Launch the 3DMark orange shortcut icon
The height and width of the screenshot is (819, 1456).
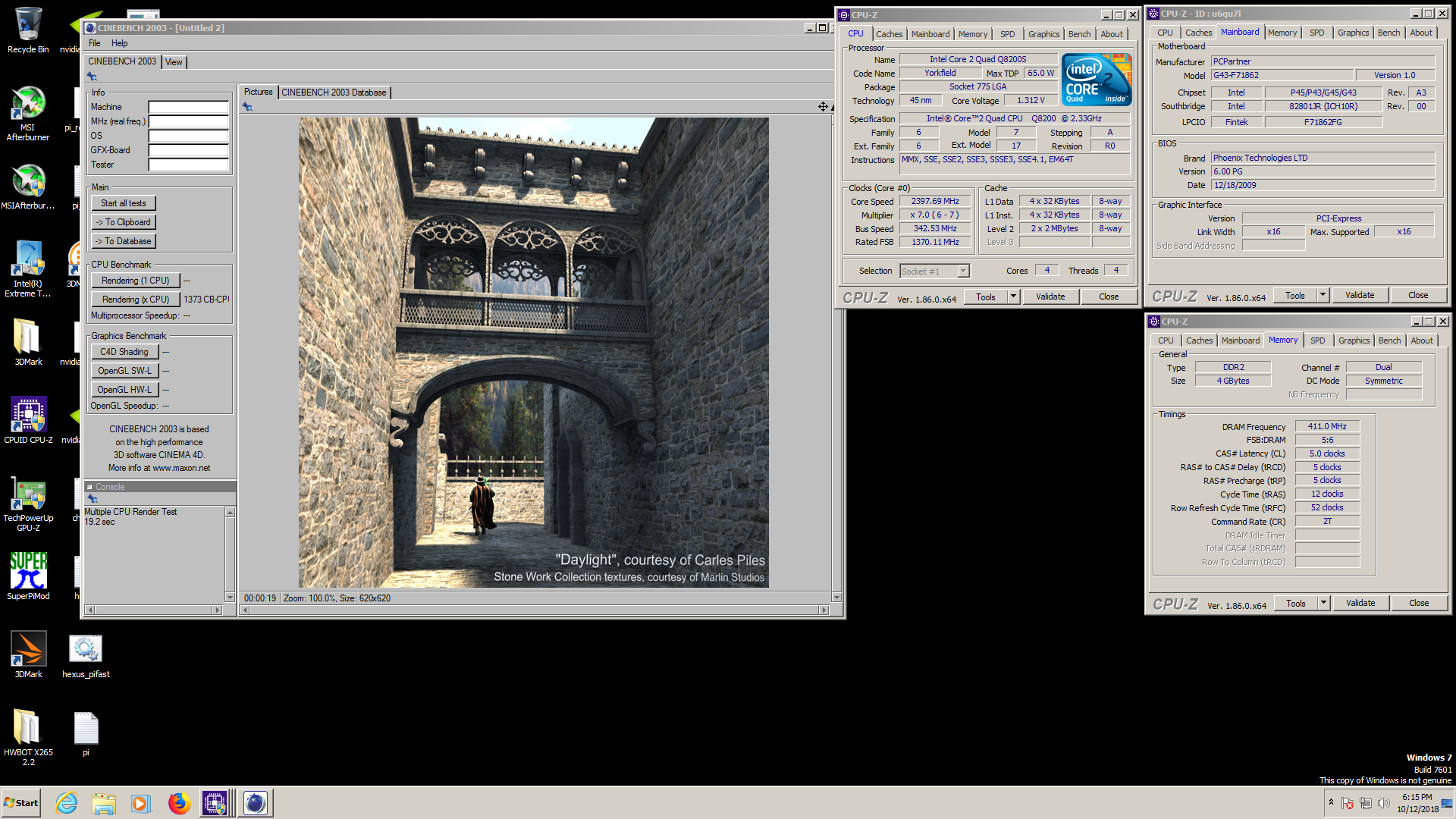pos(28,654)
